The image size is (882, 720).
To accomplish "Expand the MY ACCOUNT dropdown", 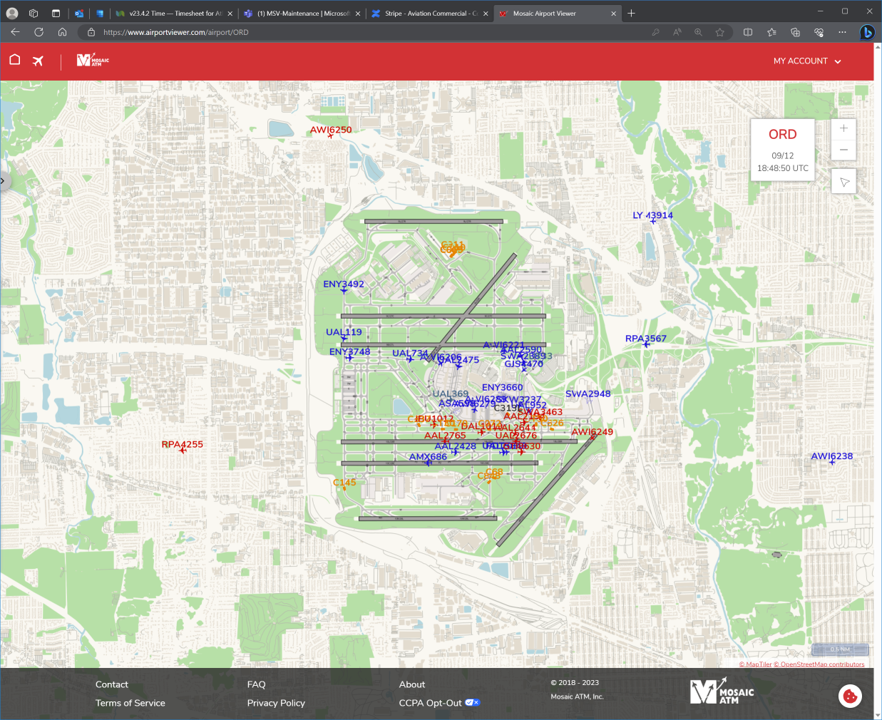I will [807, 61].
